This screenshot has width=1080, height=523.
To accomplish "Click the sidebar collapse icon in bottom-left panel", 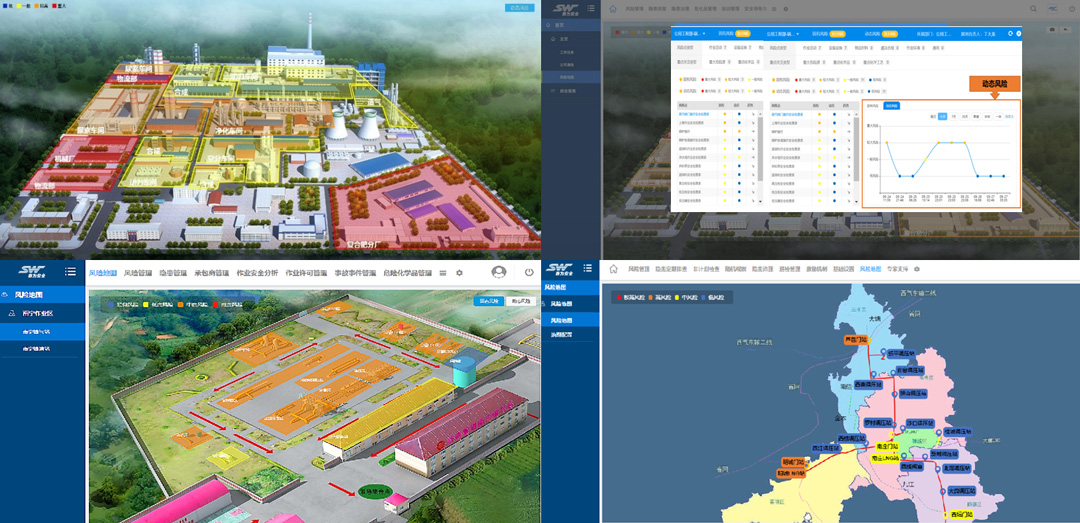I will pos(70,272).
